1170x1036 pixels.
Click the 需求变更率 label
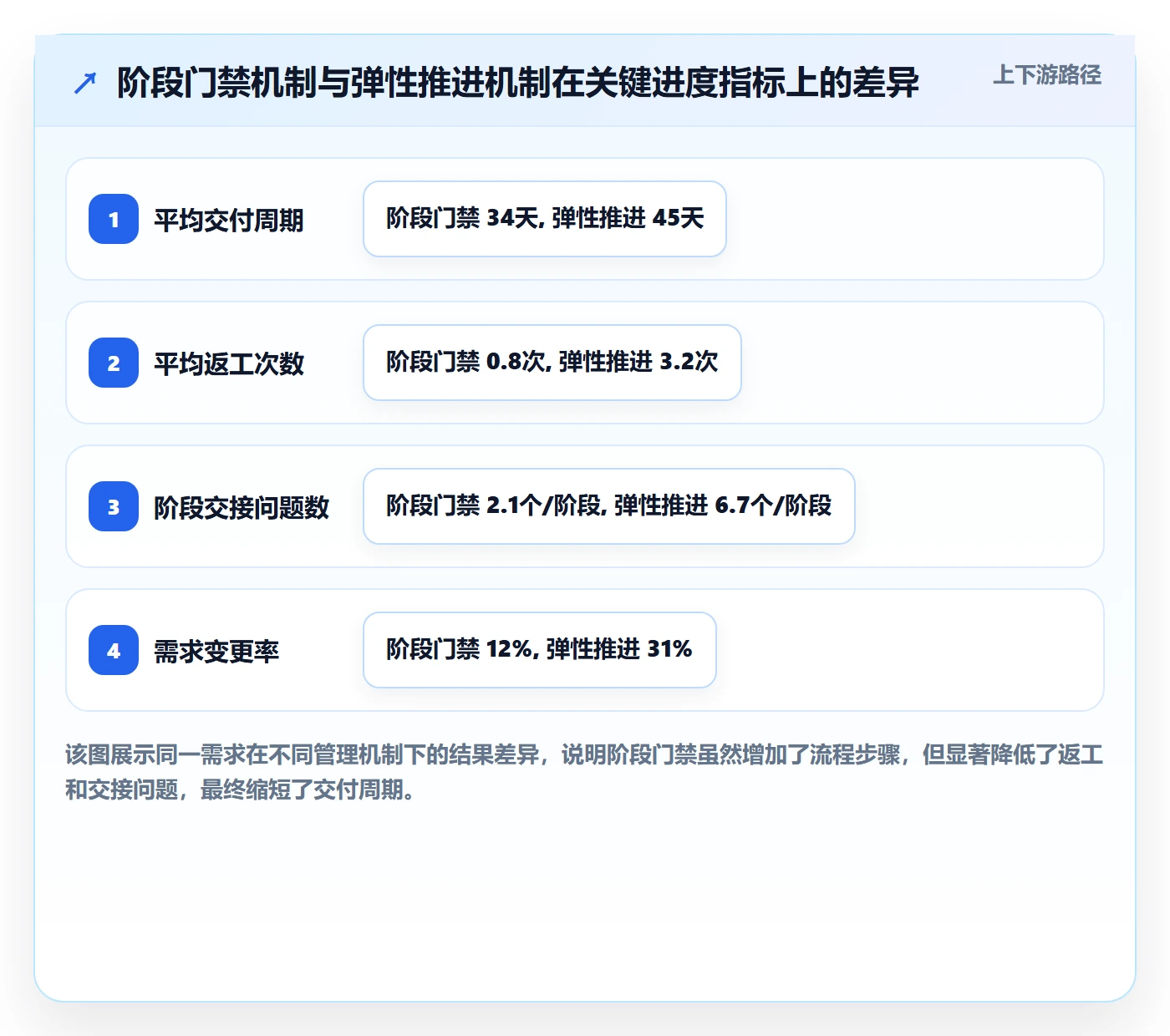216,651
